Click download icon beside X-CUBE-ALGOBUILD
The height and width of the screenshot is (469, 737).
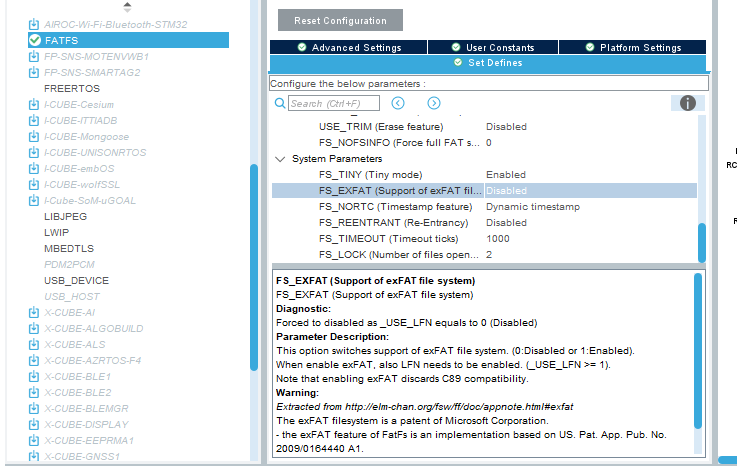coord(34,328)
